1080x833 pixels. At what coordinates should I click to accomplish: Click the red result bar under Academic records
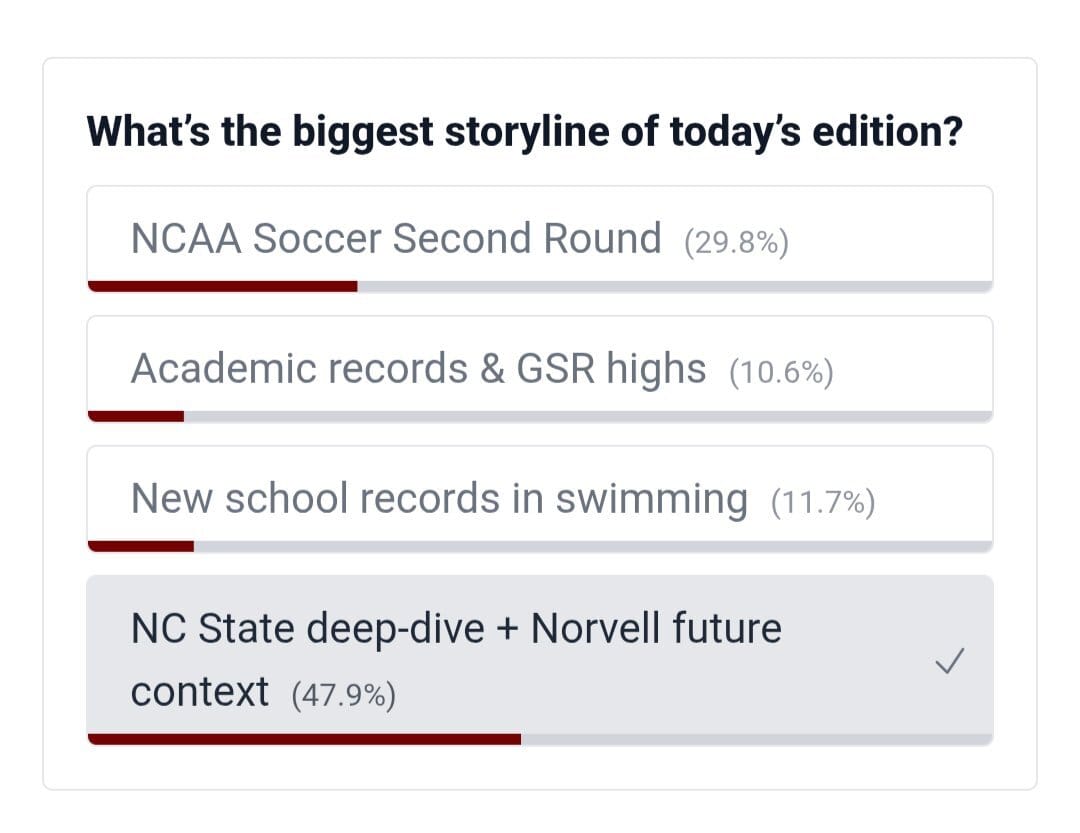click(136, 416)
